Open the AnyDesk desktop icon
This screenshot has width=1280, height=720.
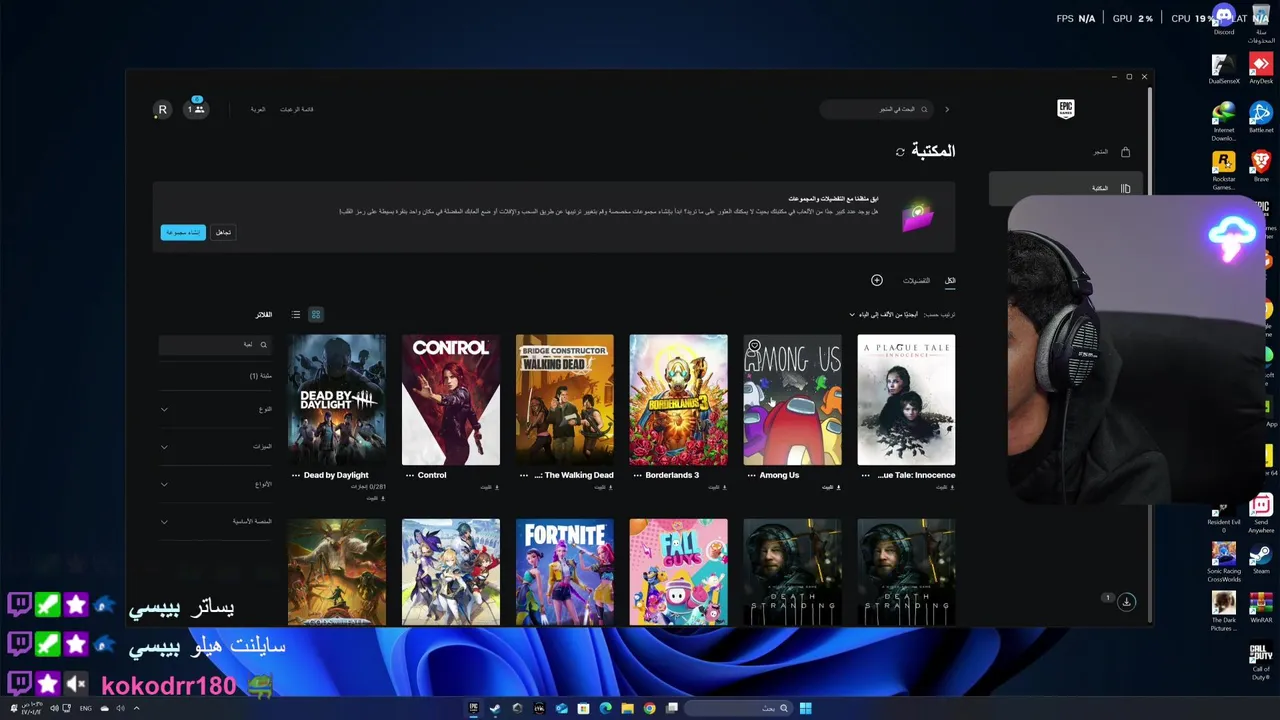tap(1261, 68)
